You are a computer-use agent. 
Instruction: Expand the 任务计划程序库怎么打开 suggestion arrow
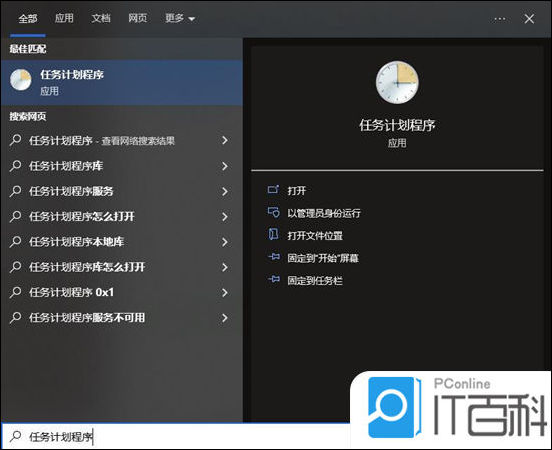pyautogui.click(x=225, y=267)
